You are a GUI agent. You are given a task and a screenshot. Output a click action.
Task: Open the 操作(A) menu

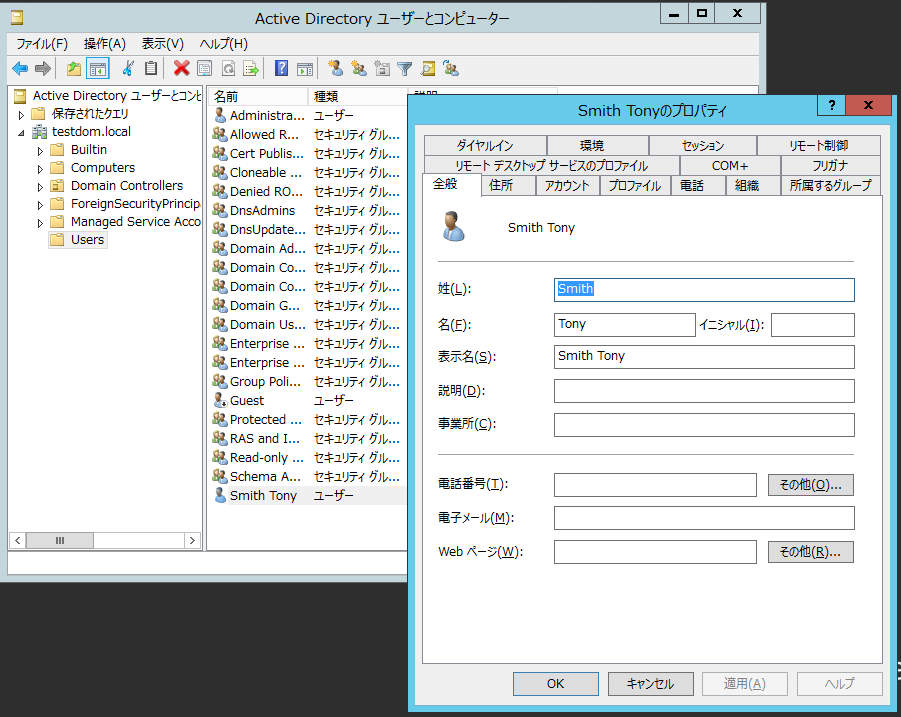click(x=105, y=44)
